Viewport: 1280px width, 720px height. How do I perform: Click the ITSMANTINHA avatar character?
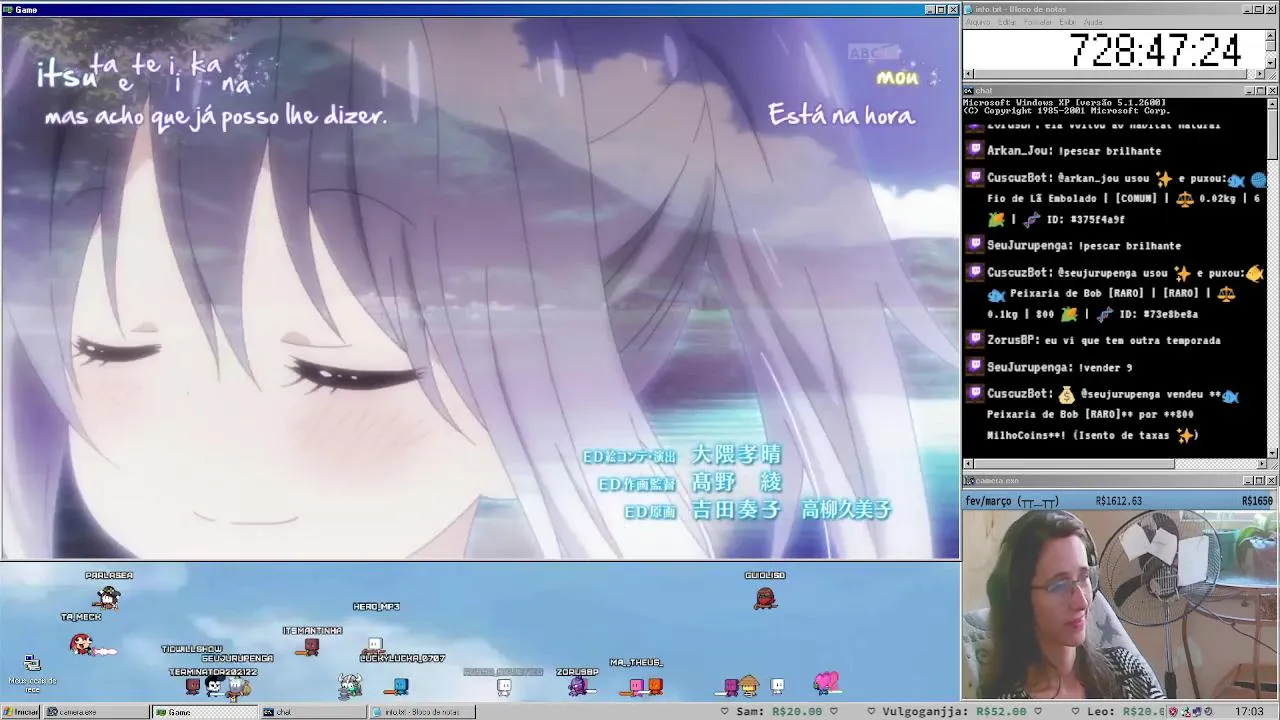click(311, 647)
